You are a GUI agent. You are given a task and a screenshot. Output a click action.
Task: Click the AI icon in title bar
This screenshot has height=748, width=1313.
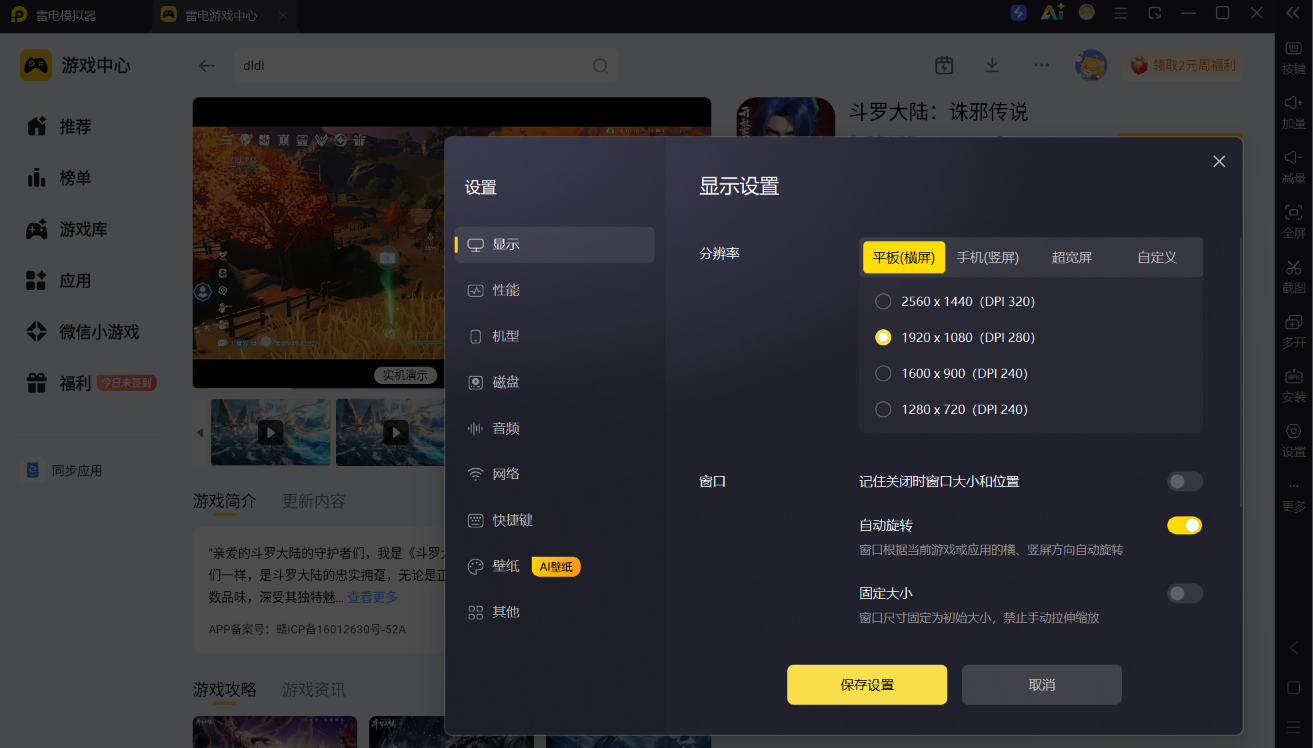pyautogui.click(x=1052, y=13)
